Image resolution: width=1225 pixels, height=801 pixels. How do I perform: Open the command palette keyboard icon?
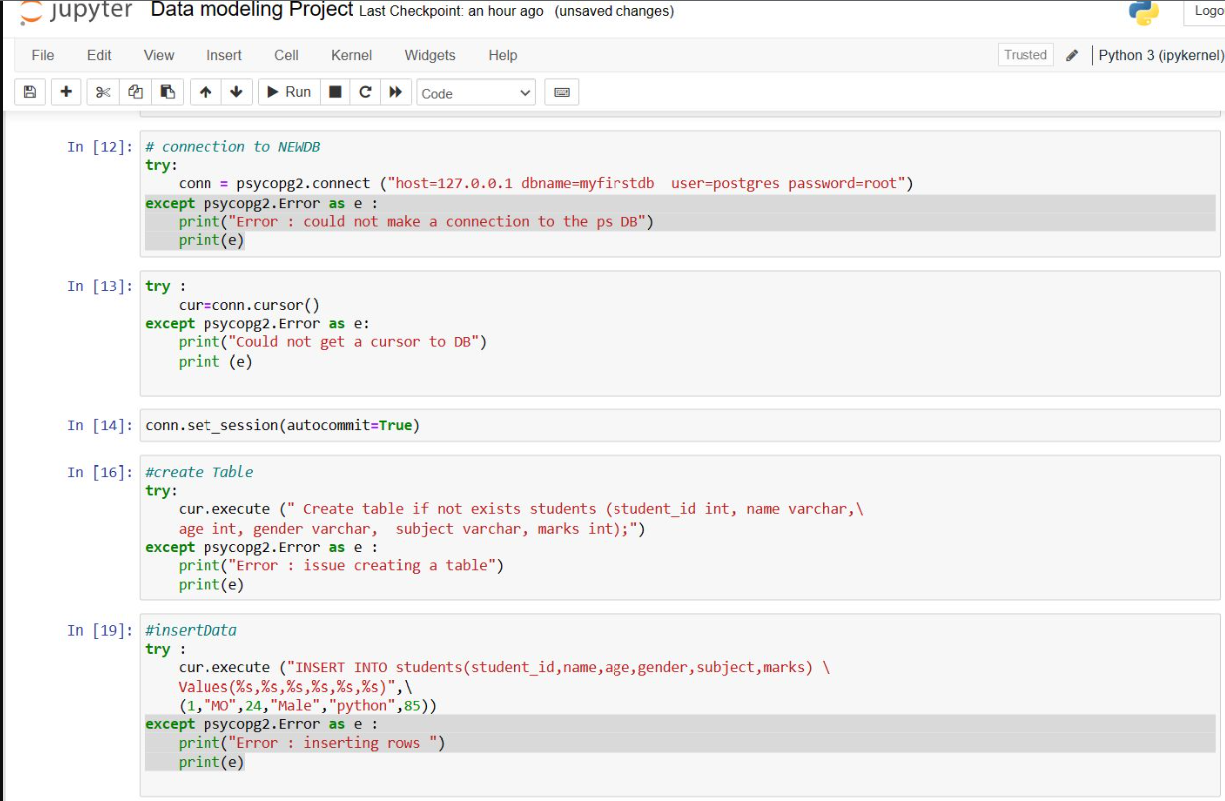pyautogui.click(x=561, y=91)
